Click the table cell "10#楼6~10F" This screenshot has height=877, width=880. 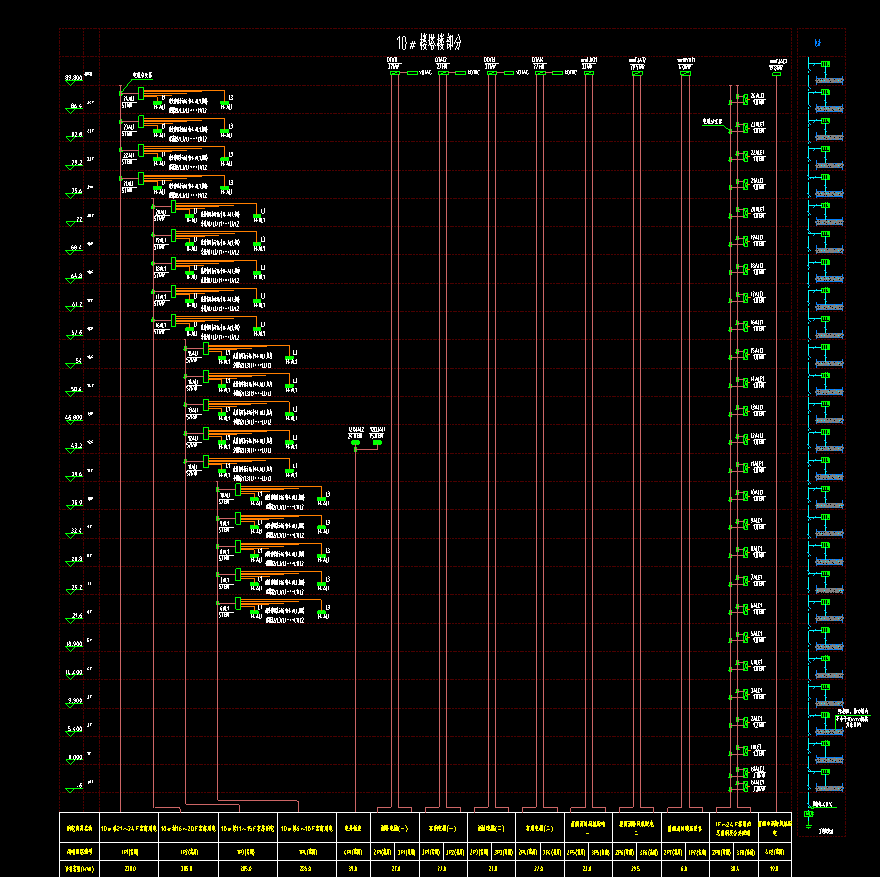point(307,828)
